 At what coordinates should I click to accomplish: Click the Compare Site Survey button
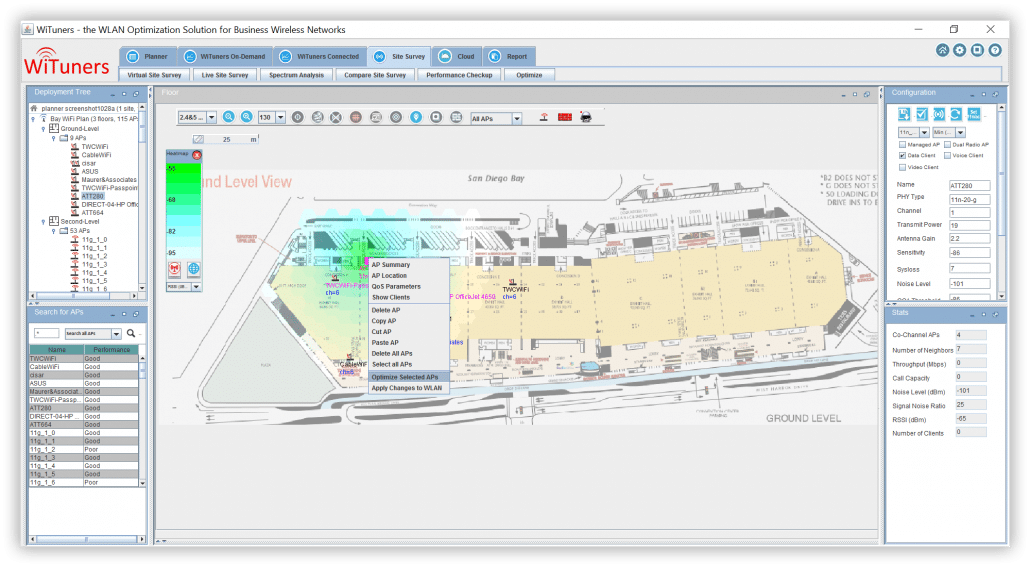375,75
